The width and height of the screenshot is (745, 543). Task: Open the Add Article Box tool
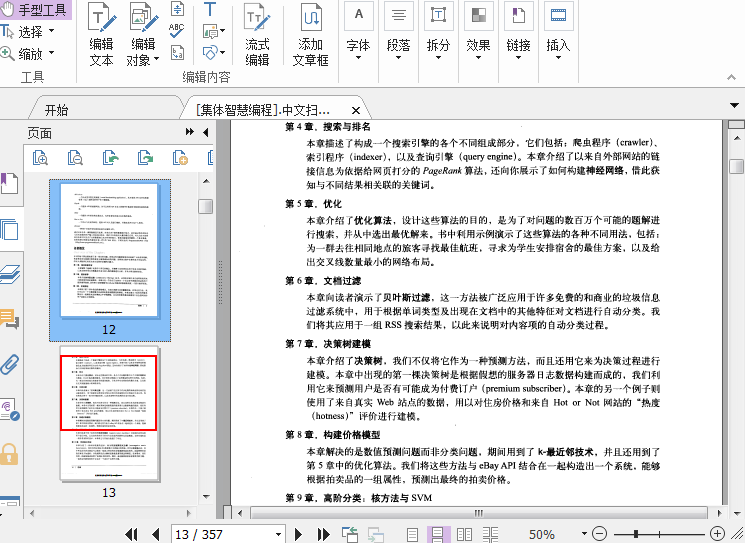click(310, 36)
